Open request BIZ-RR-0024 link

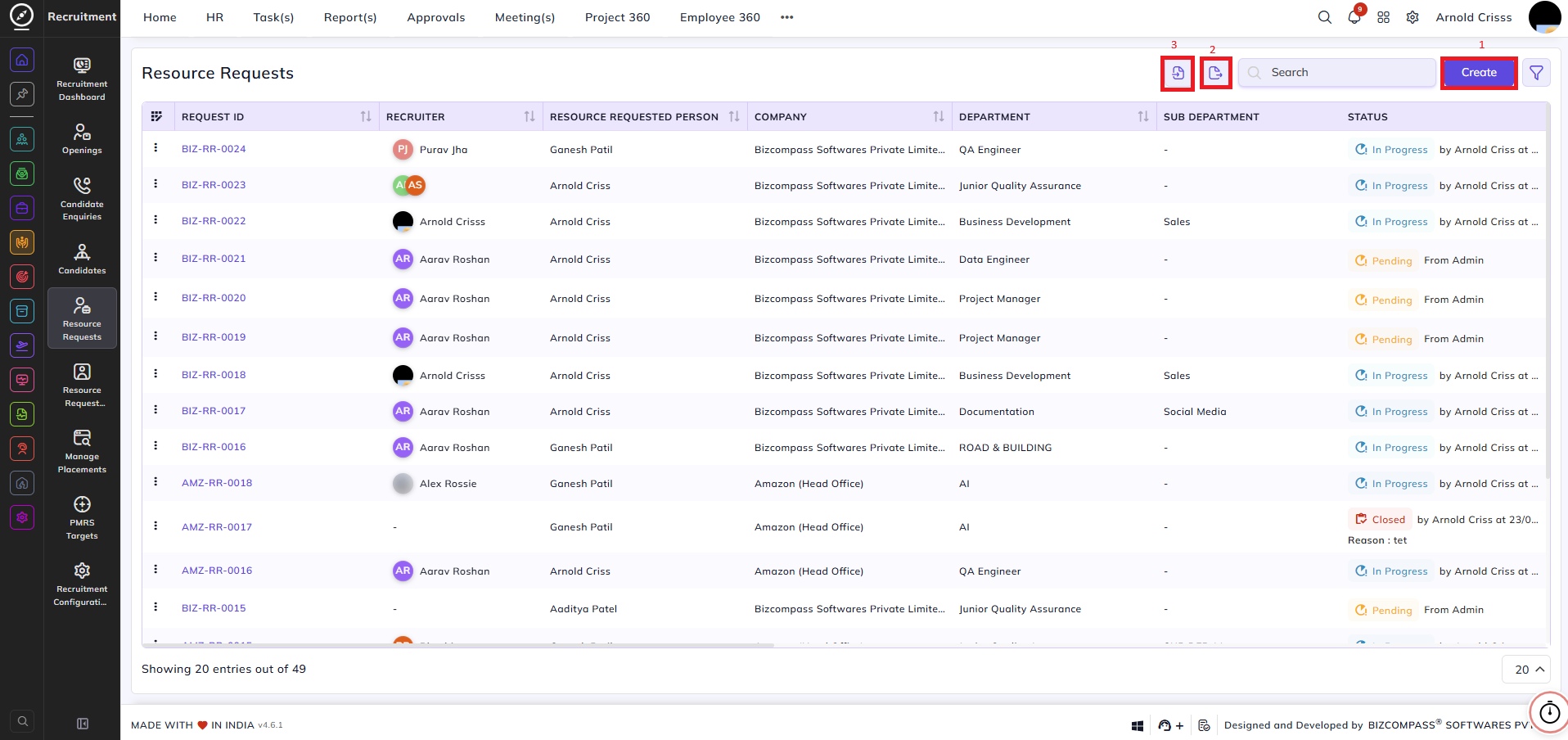(214, 149)
